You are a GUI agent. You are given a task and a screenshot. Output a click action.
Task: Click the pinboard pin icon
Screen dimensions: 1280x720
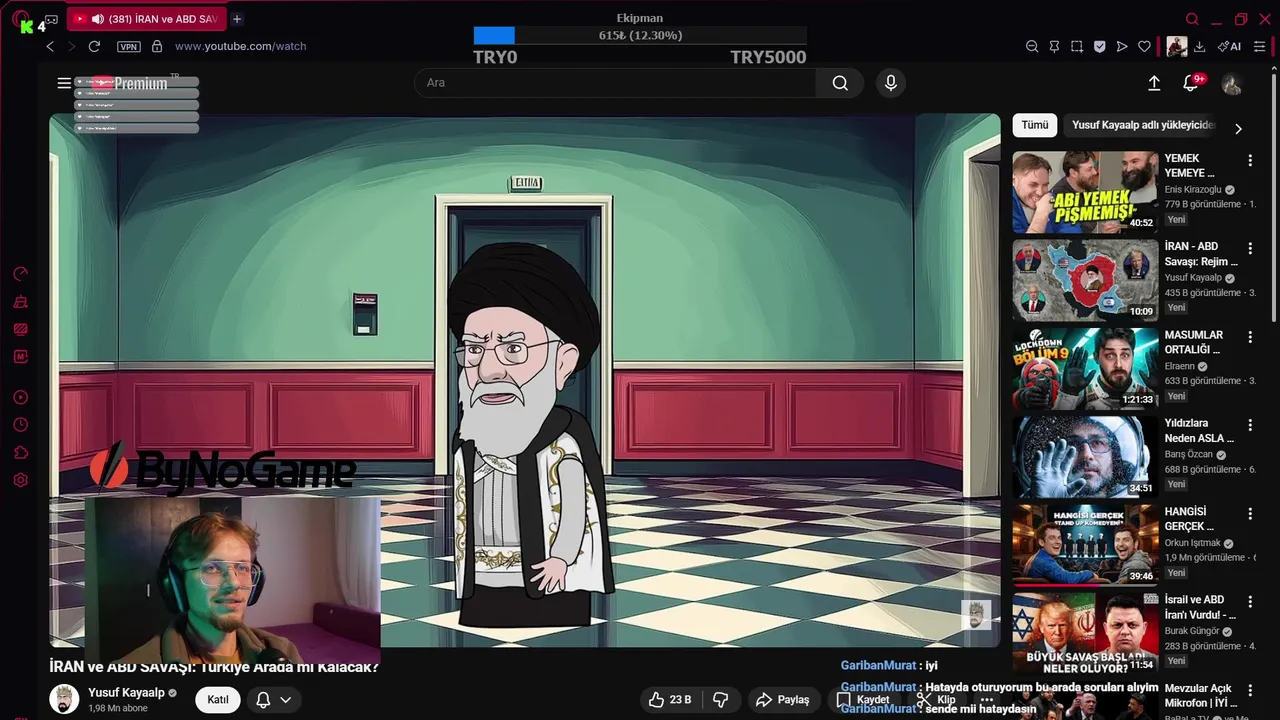coord(1054,46)
